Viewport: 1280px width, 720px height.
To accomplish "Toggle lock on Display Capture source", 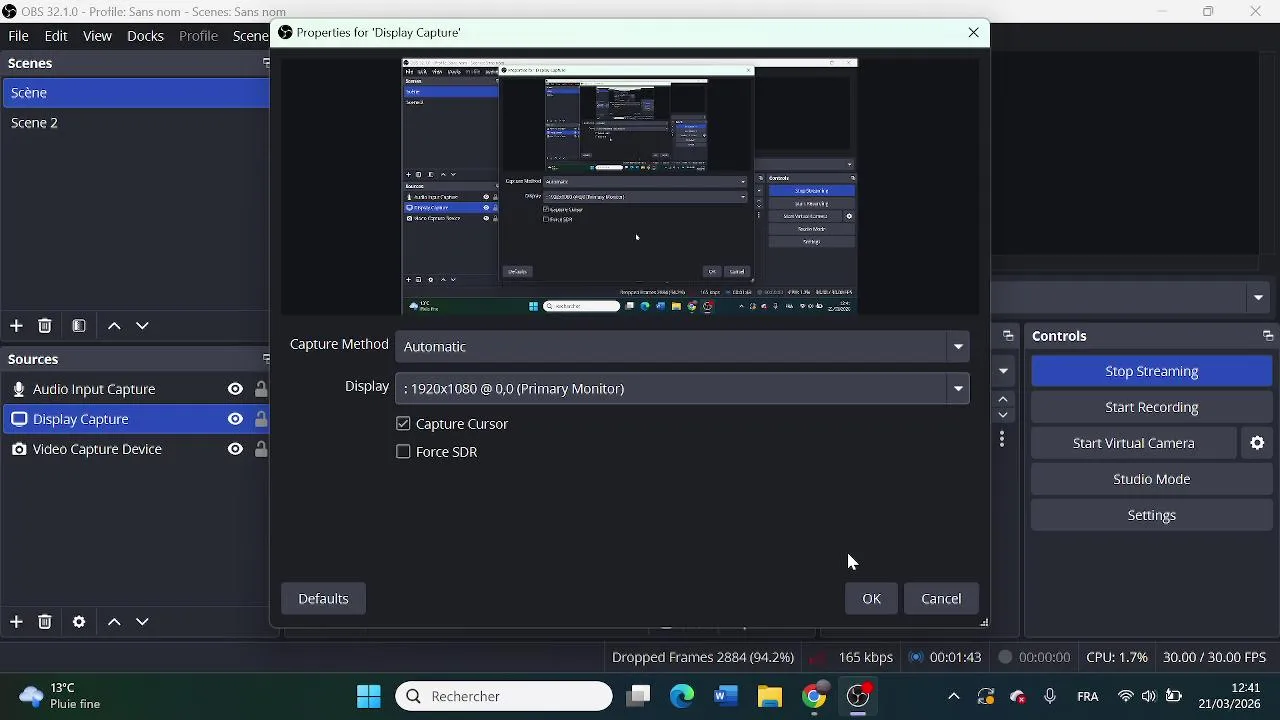I will point(261,419).
